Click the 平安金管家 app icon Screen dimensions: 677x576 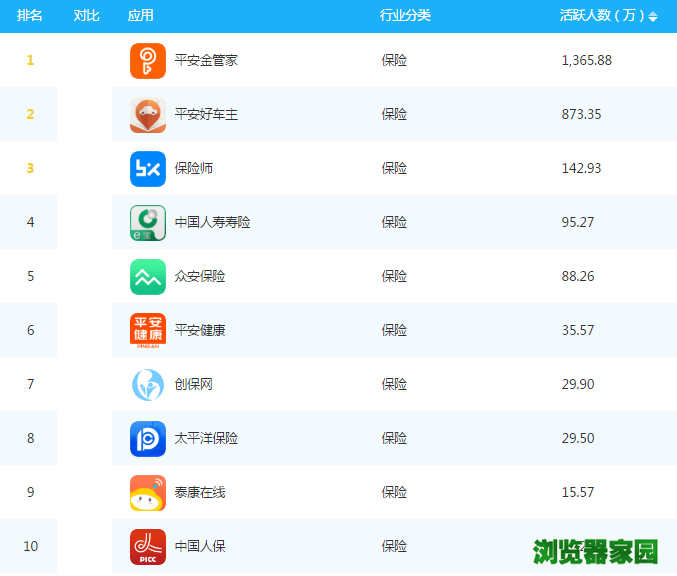(x=147, y=61)
